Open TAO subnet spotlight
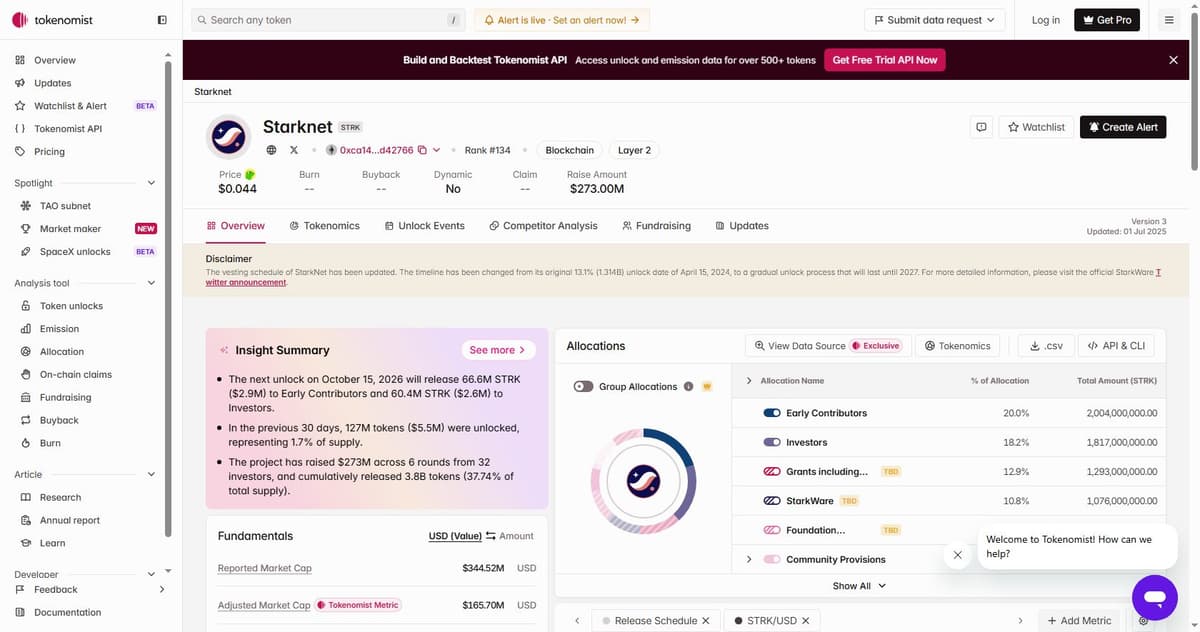1200x632 pixels. coord(65,206)
